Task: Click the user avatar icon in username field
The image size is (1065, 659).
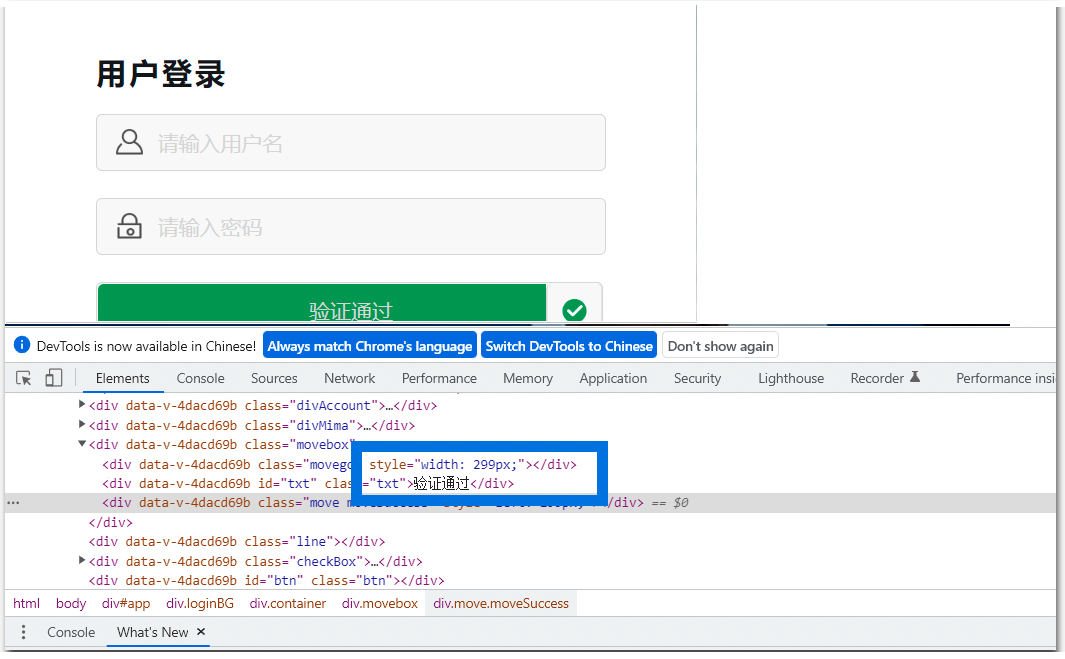Action: [129, 143]
